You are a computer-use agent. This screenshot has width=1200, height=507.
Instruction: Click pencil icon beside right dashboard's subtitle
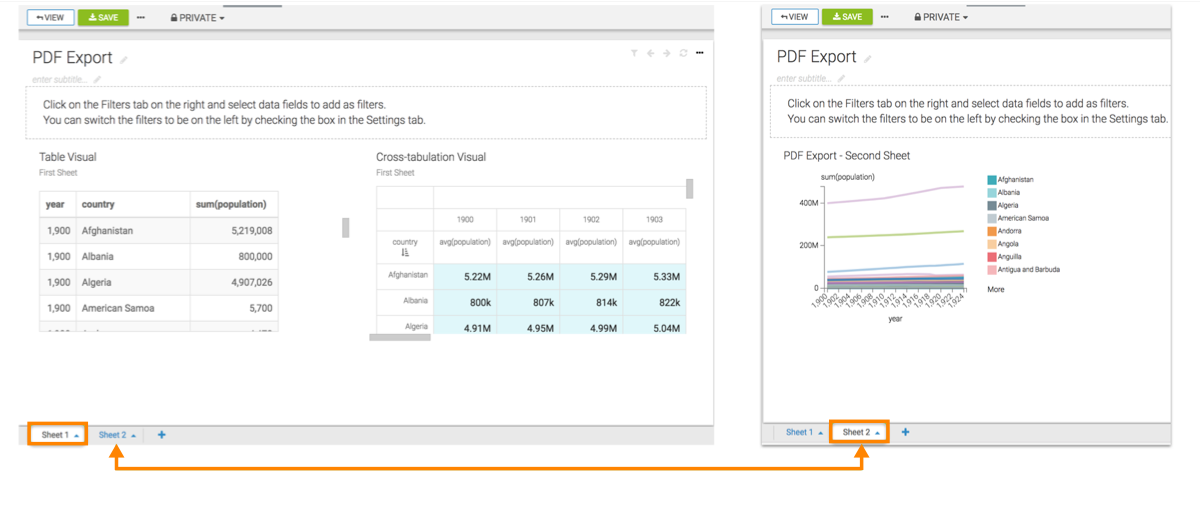coord(842,79)
